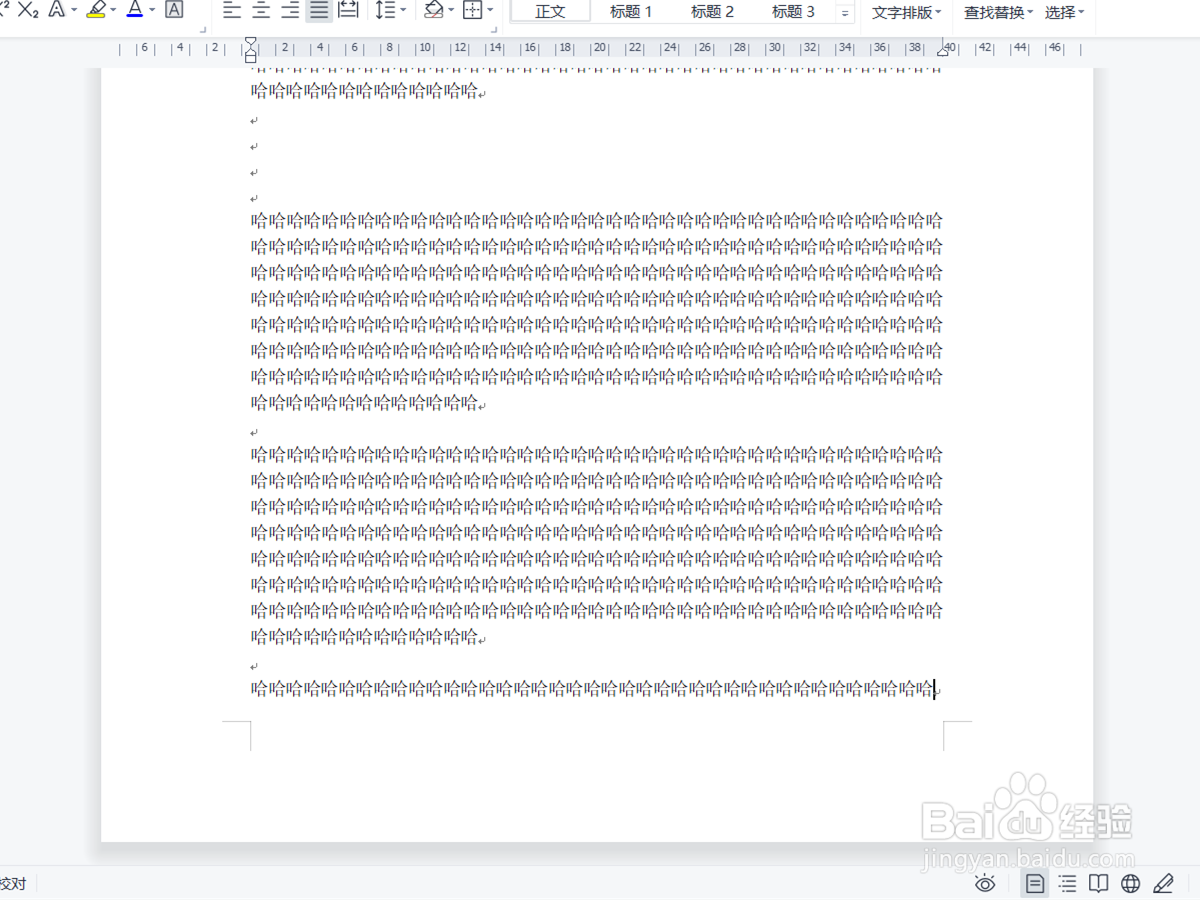Open the text effects A icon

pos(57,10)
